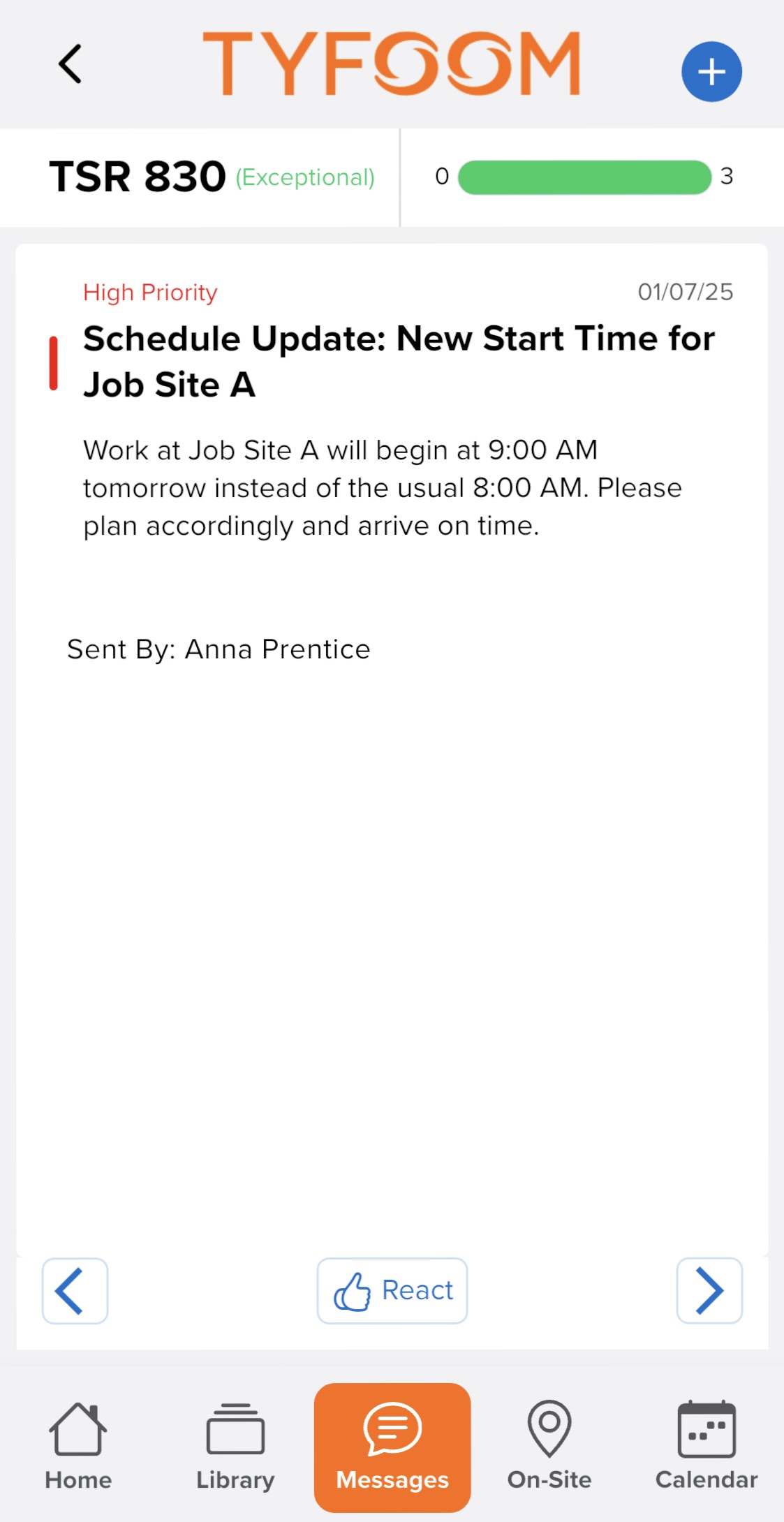This screenshot has width=784, height=1522.
Task: Tap the back arrow in the header
Action: 70,64
